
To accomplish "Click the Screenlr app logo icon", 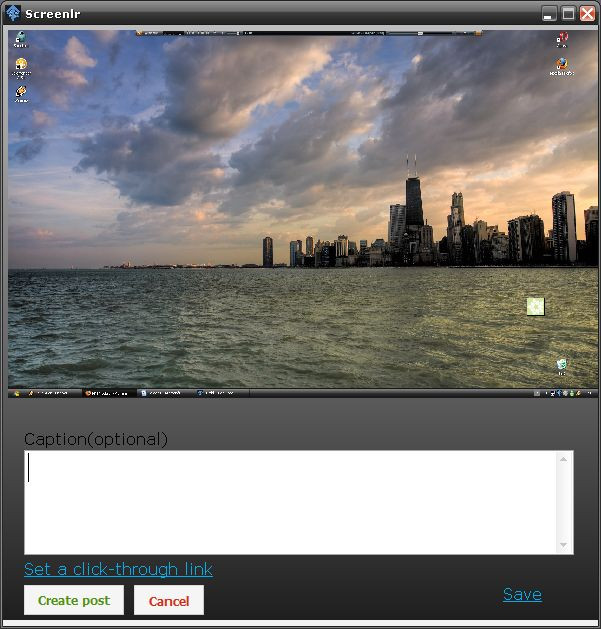I will [13, 13].
